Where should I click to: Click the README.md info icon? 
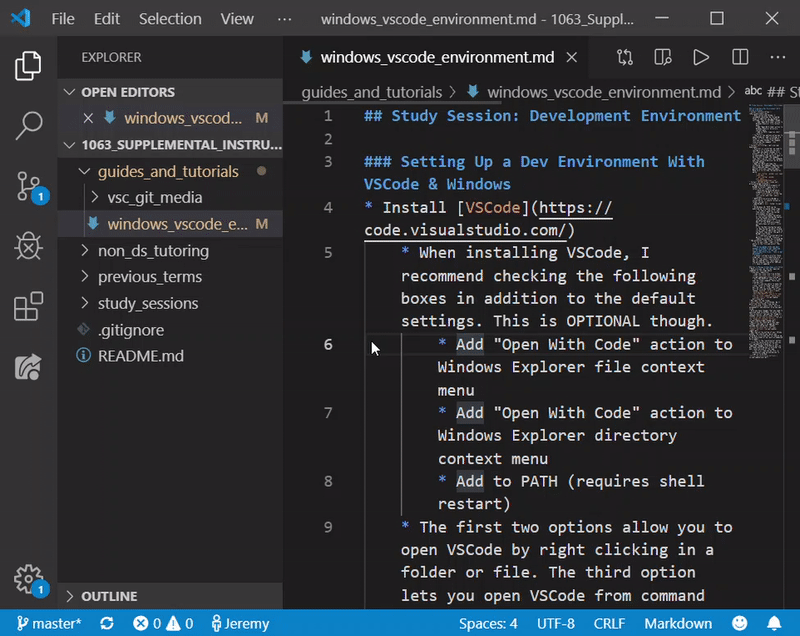click(x=83, y=355)
